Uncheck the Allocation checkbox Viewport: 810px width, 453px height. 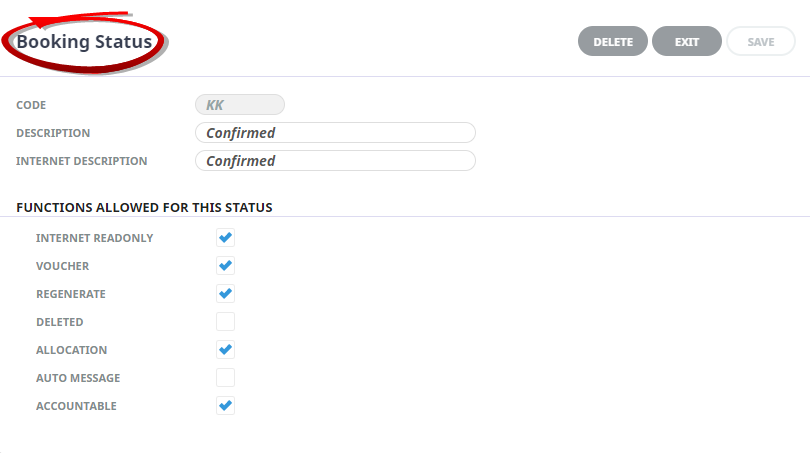pos(225,350)
